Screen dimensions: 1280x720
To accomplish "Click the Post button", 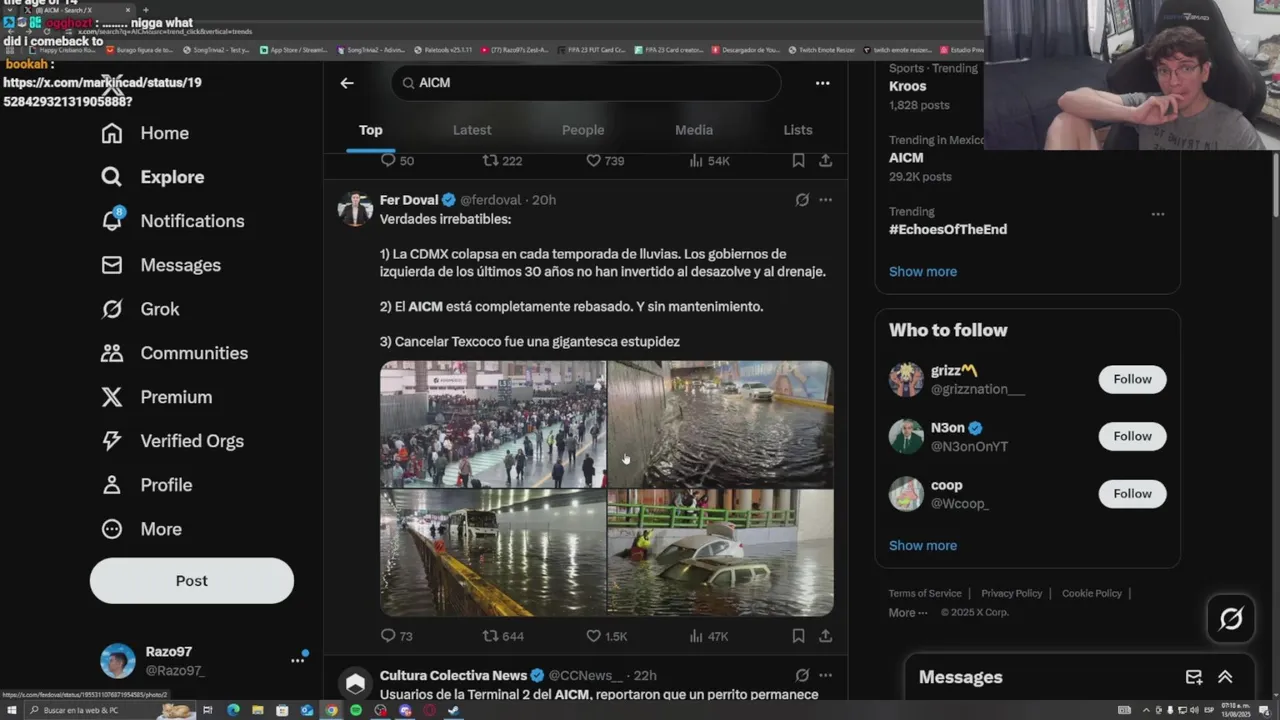I will click(192, 581).
